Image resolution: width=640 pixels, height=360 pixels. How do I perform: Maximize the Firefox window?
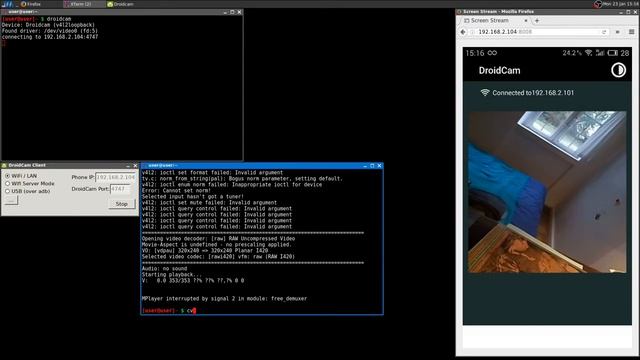(x=628, y=12)
